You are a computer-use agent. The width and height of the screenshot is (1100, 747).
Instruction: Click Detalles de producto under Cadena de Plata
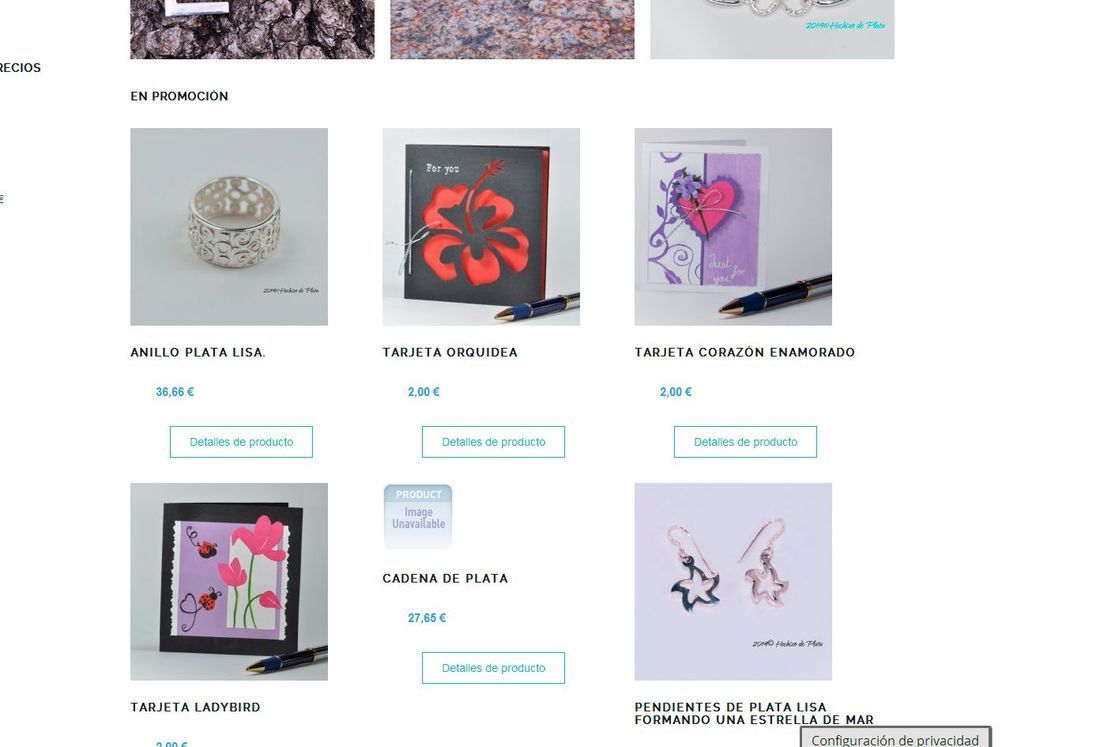pos(493,668)
